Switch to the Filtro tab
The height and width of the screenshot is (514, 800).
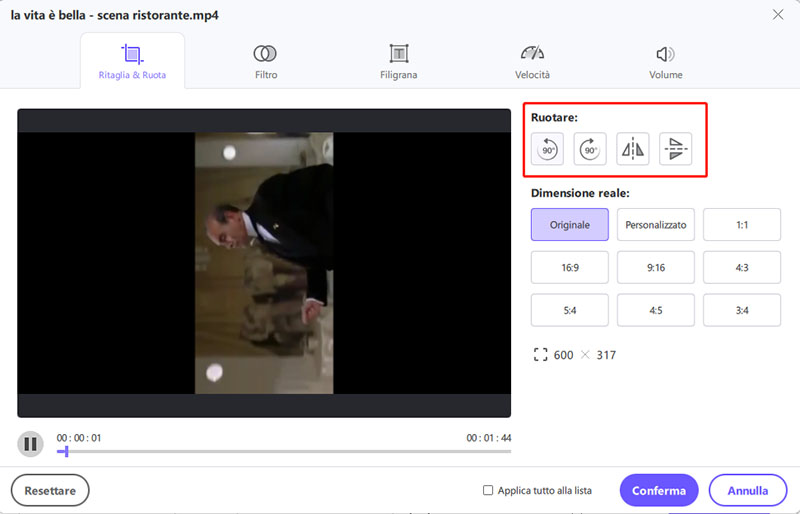[x=265, y=61]
